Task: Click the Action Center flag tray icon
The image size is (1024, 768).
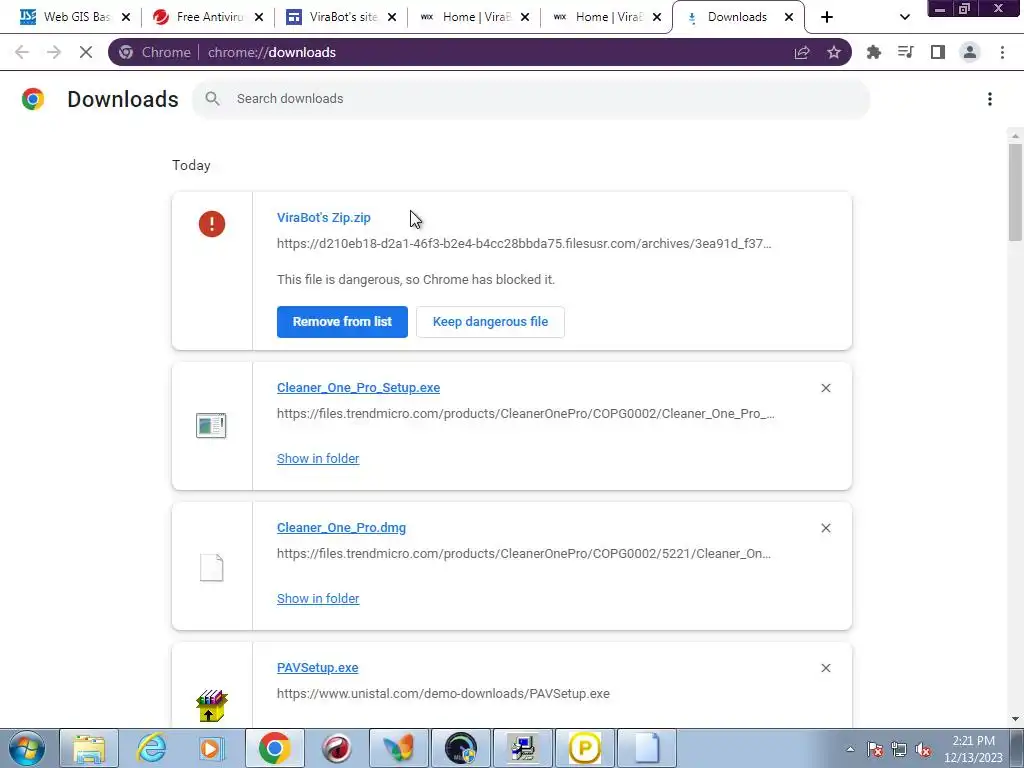Action: pos(875,750)
